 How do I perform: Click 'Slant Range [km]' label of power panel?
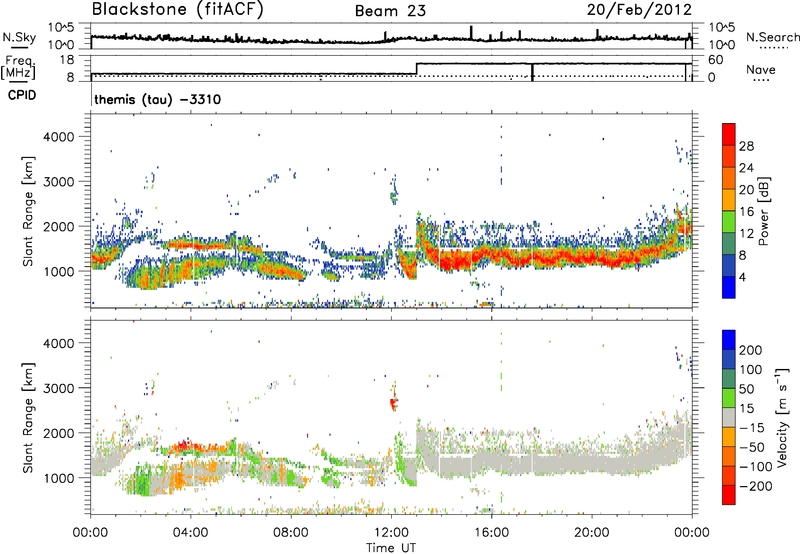(x=29, y=211)
